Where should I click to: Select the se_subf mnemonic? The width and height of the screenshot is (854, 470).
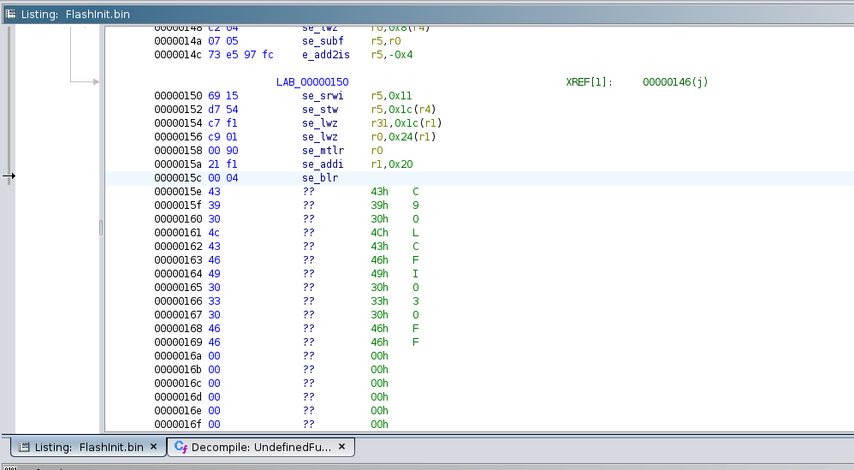(322, 41)
